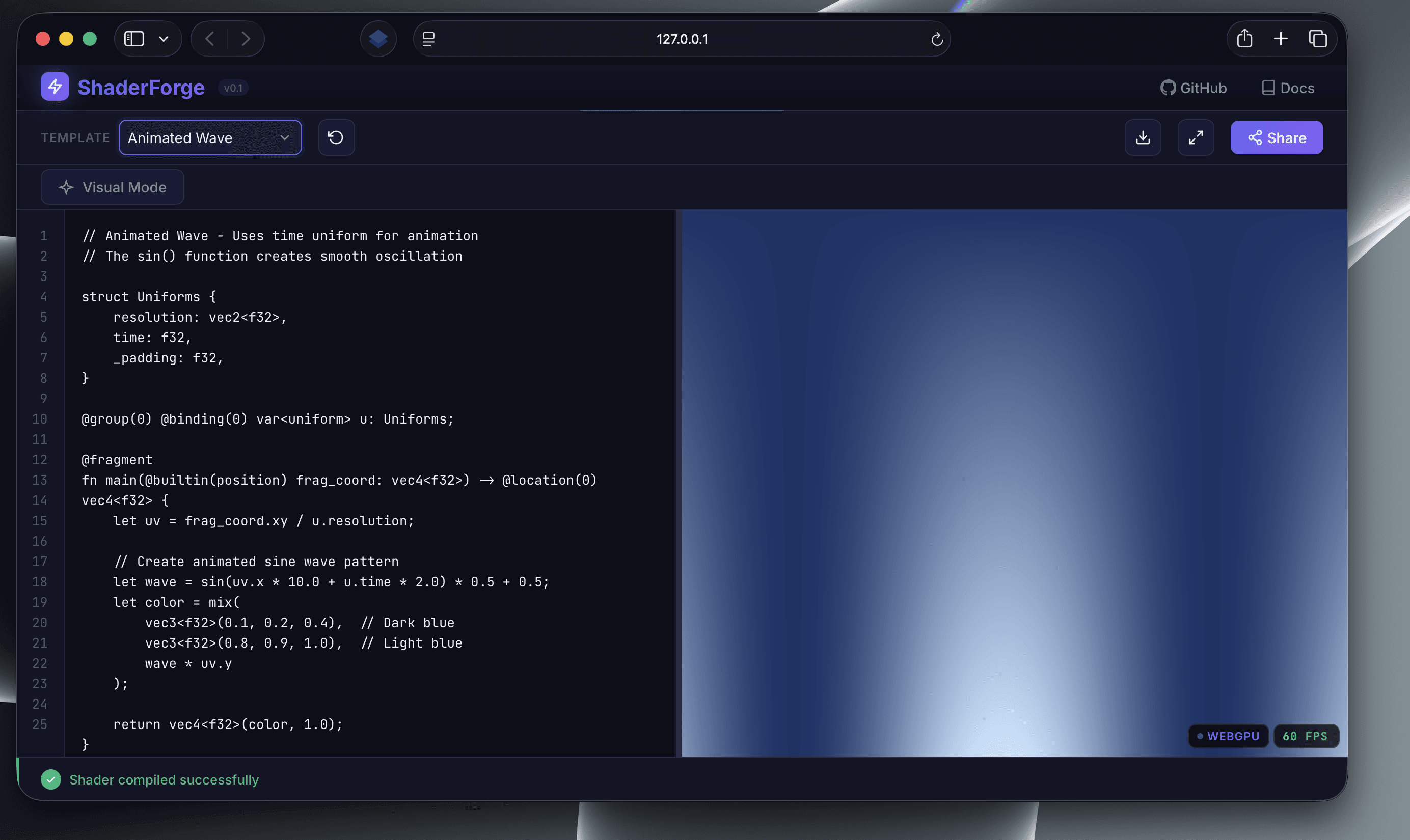The width and height of the screenshot is (1410, 840).
Task: Download the shader with the download icon
Action: (1143, 137)
